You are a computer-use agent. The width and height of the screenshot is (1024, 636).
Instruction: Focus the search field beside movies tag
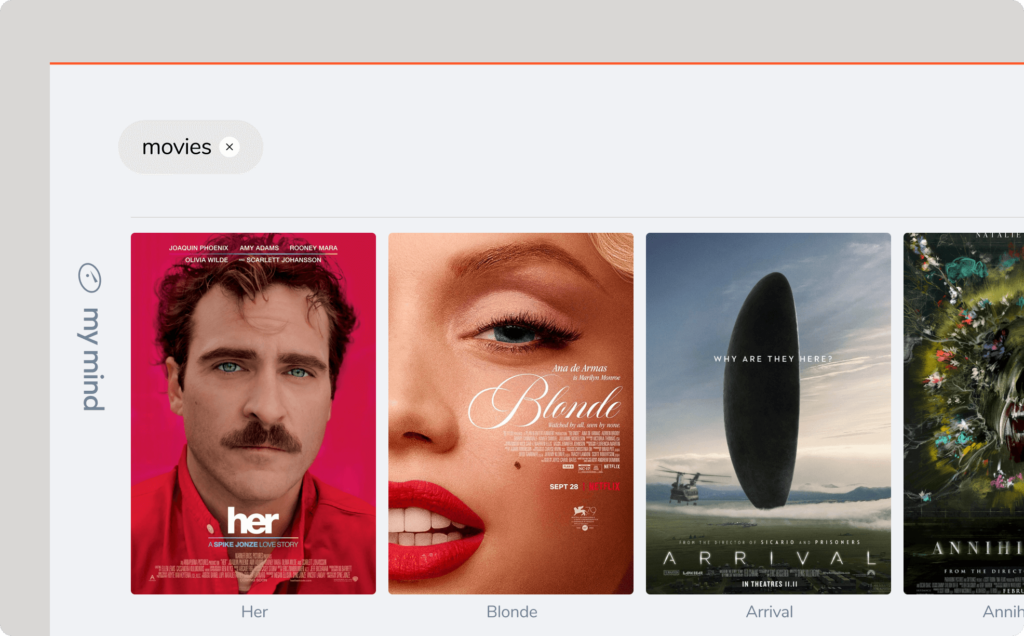pyautogui.click(x=600, y=147)
